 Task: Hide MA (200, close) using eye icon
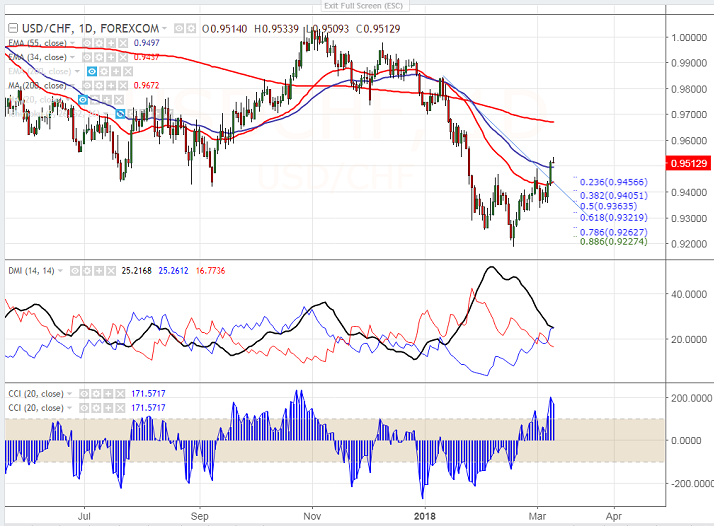pos(87,86)
